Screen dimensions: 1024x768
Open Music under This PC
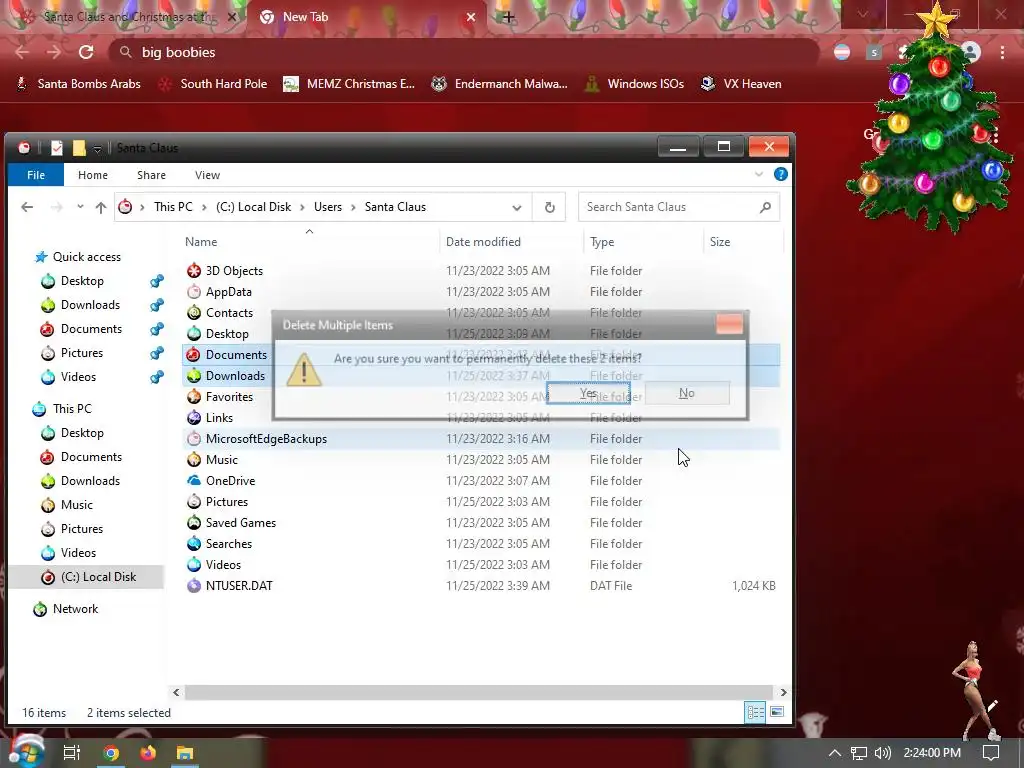point(76,505)
